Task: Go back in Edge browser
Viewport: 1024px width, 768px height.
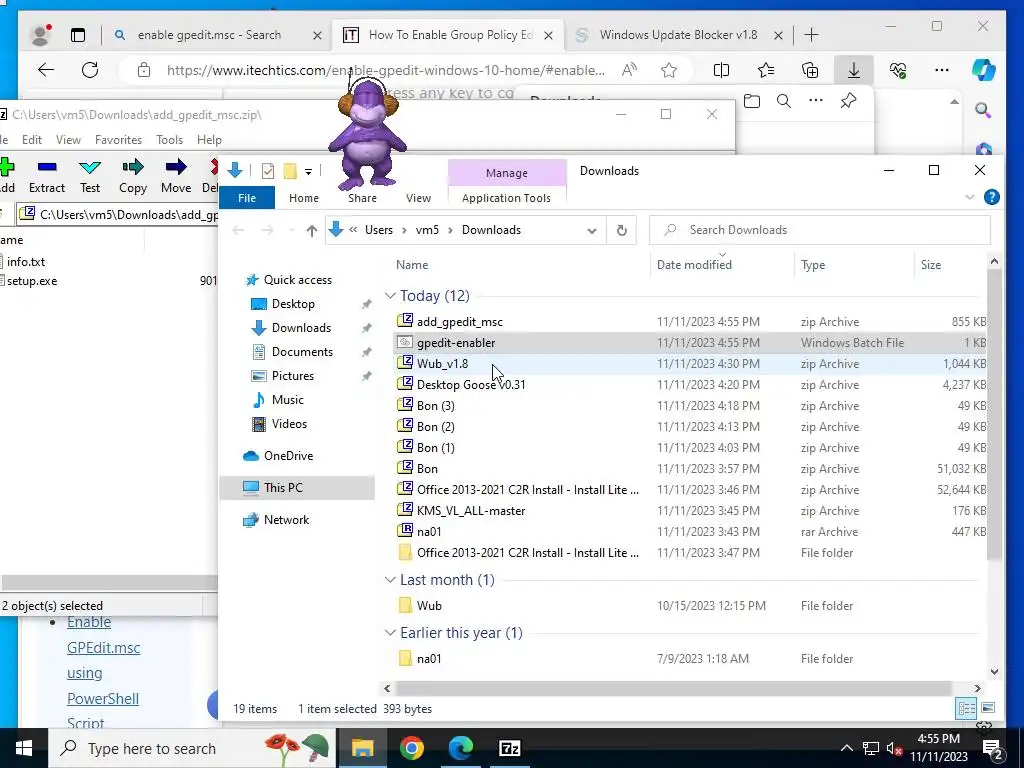Action: [x=46, y=70]
